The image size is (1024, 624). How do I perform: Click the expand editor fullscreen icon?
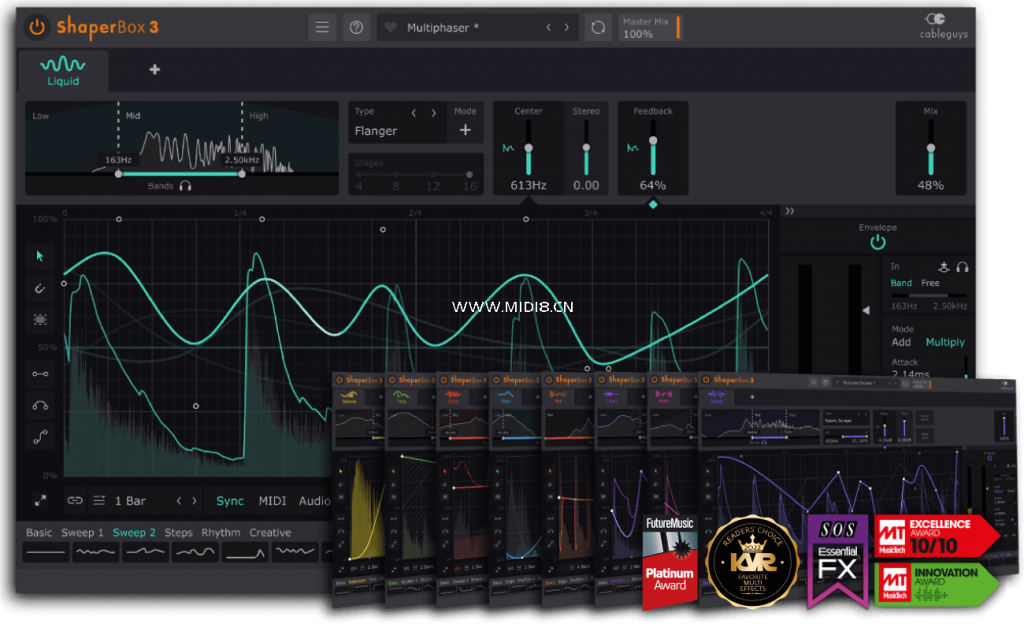click(x=41, y=500)
